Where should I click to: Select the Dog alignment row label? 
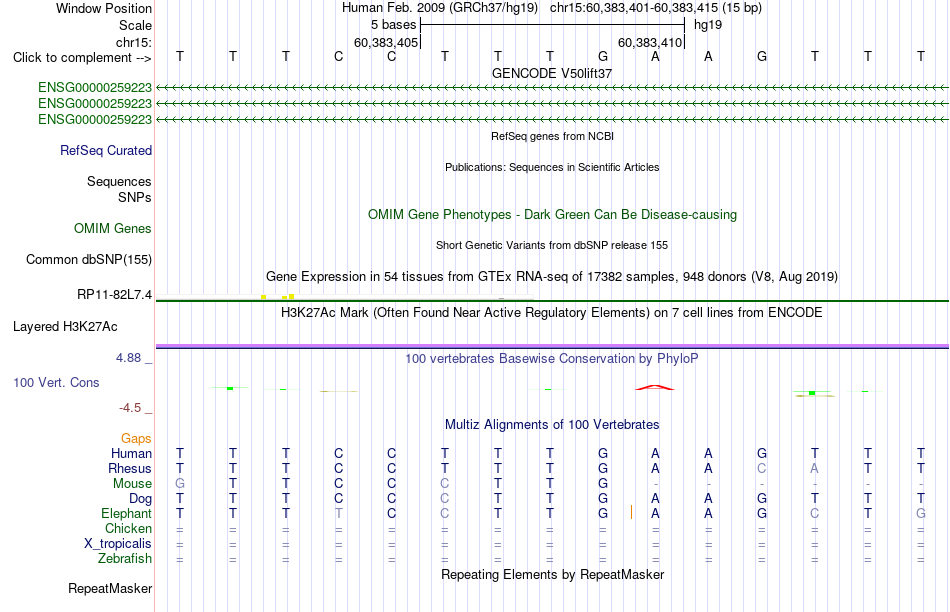point(141,499)
